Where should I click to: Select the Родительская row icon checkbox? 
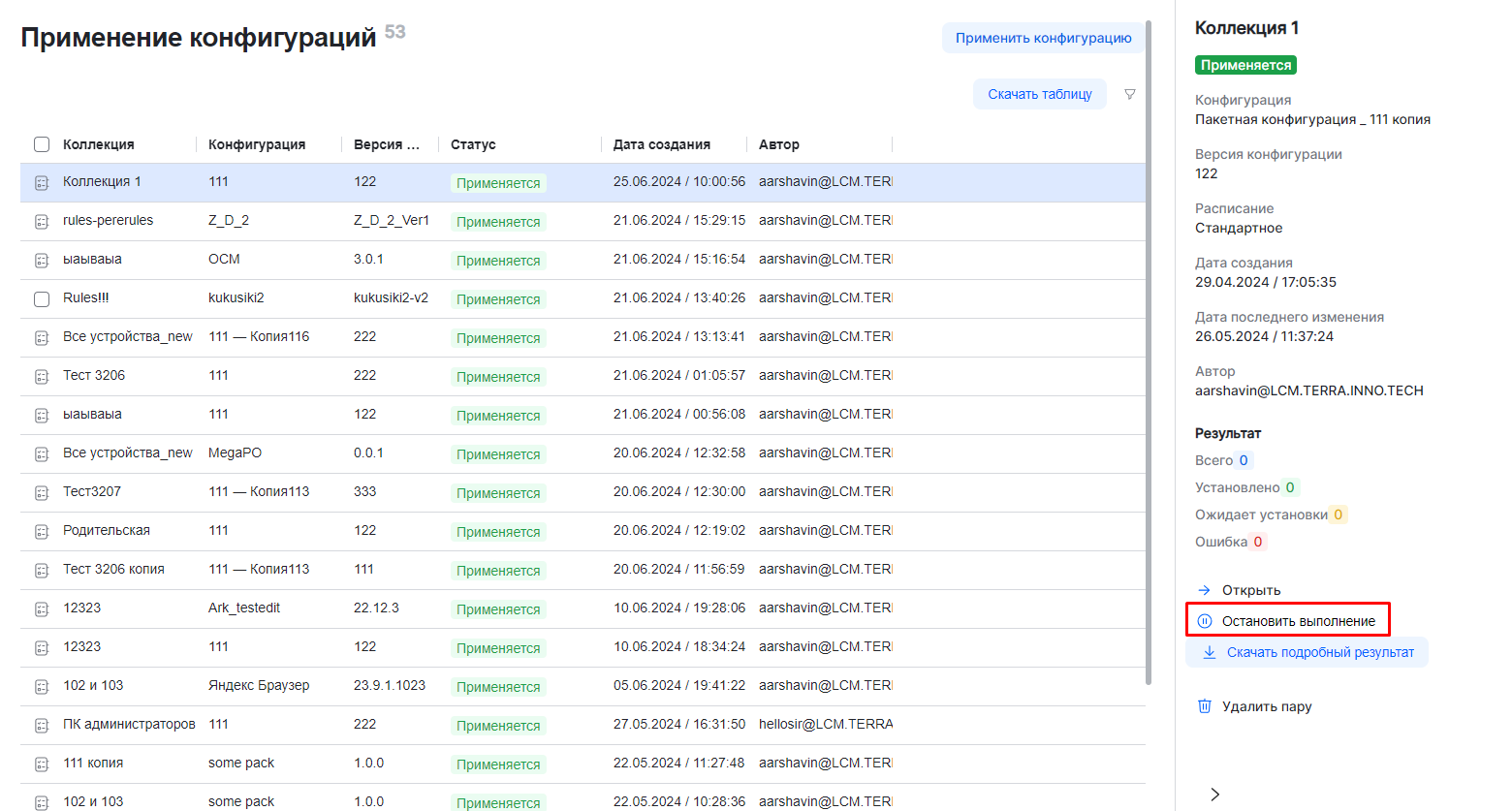[x=42, y=531]
